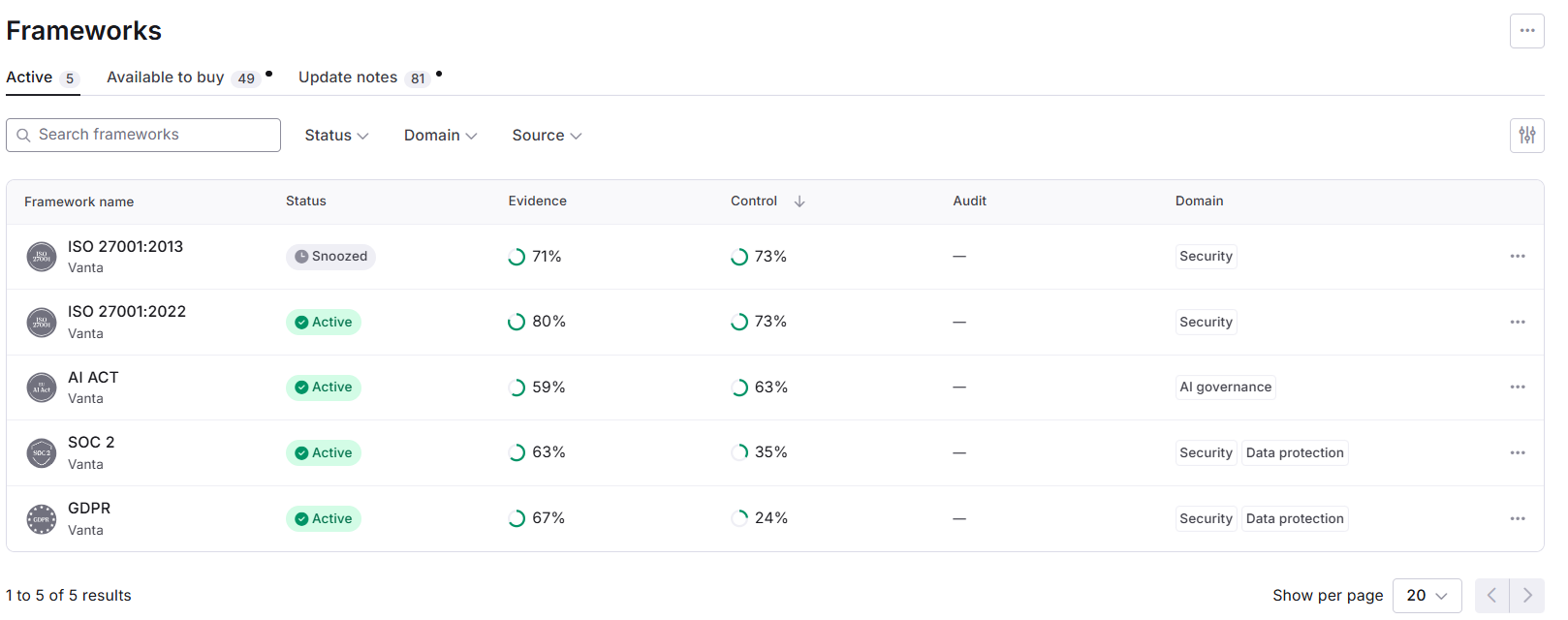Open the ISO 27001:2022 framework
1568x620 pixels.
[127, 312]
